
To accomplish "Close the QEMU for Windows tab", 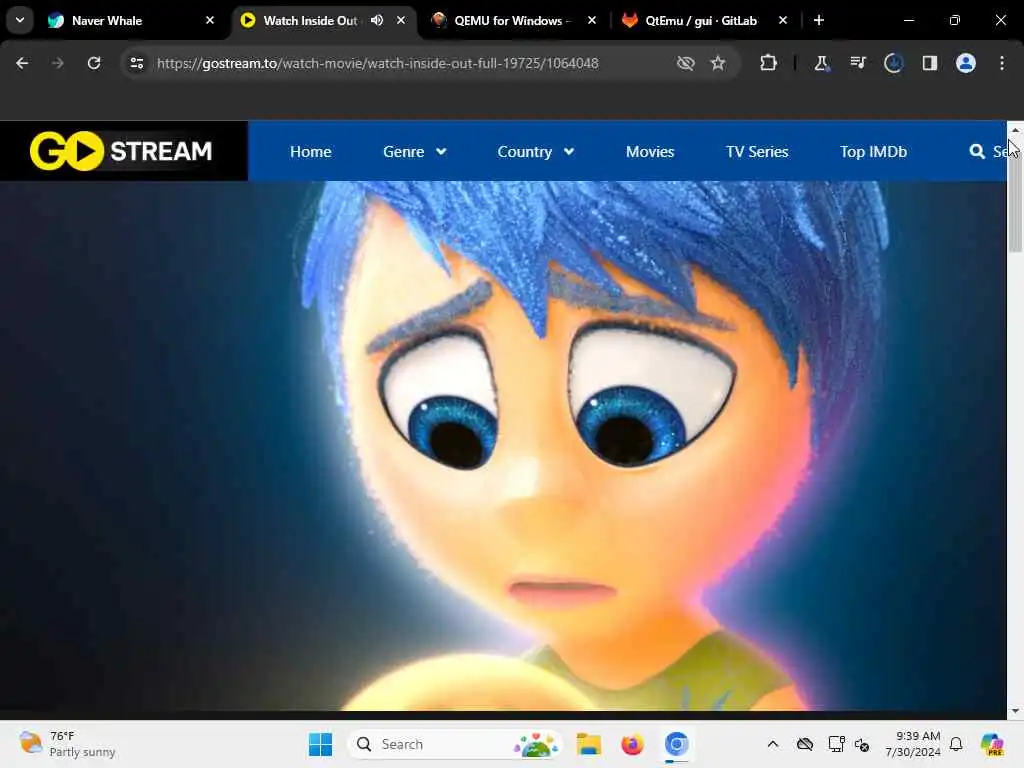I will (592, 20).
